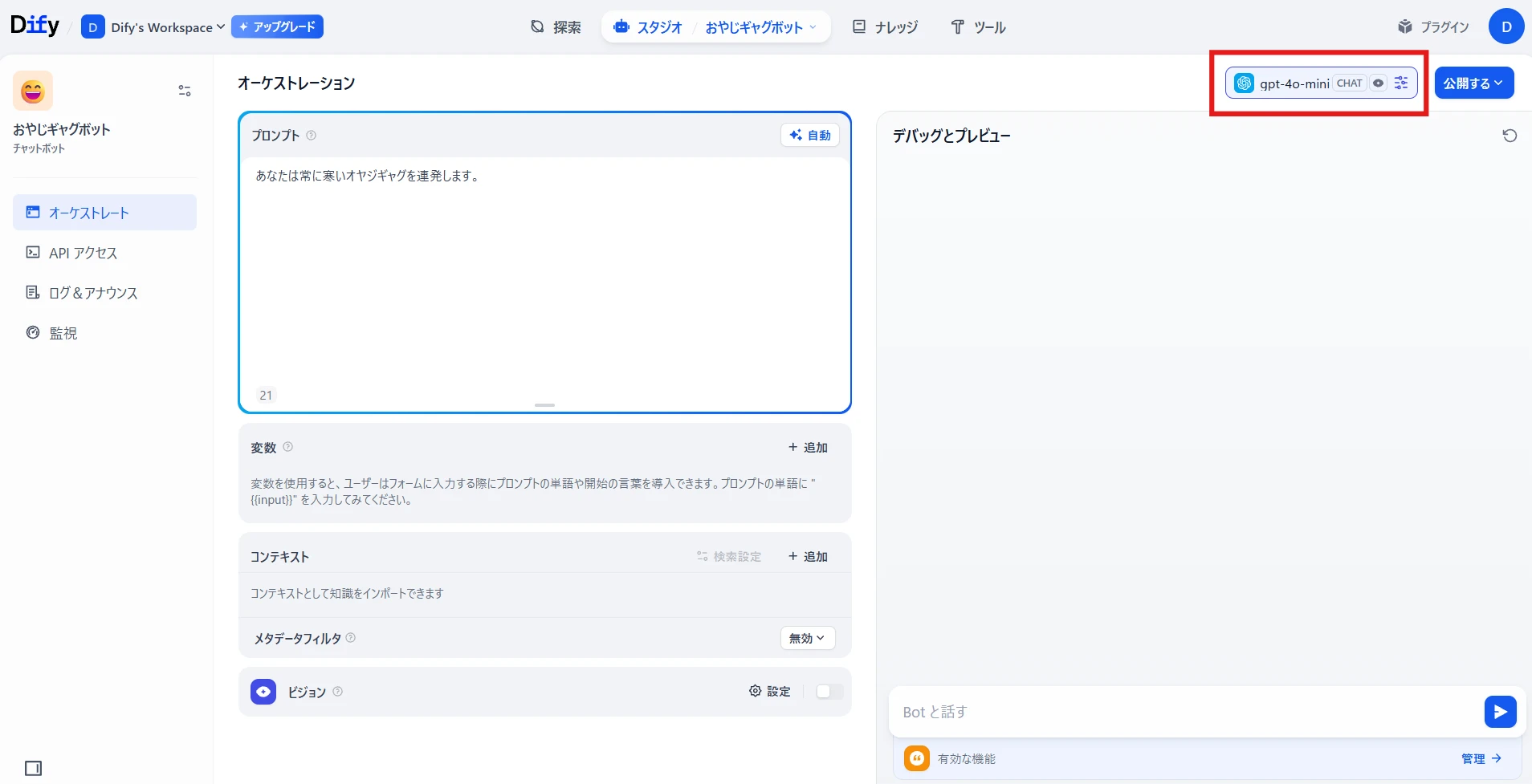The height and width of the screenshot is (784, 1532).
Task: Click the help icon next to プロンプト
Action: pos(312,136)
